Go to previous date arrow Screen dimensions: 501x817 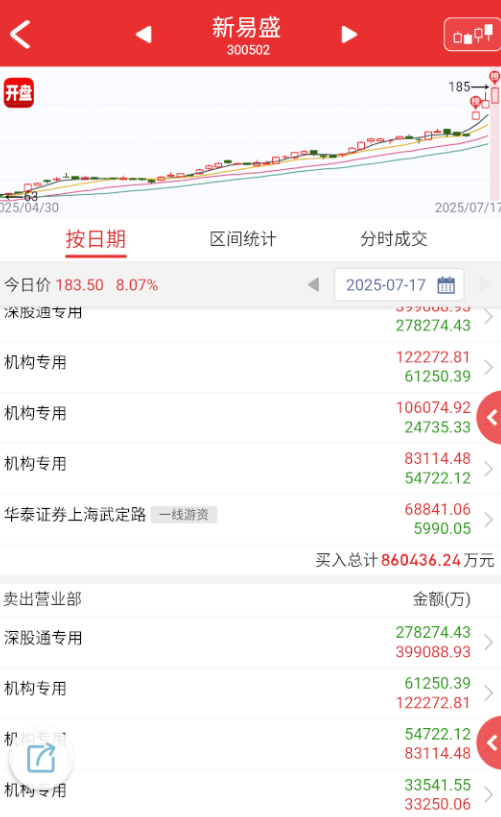point(313,284)
